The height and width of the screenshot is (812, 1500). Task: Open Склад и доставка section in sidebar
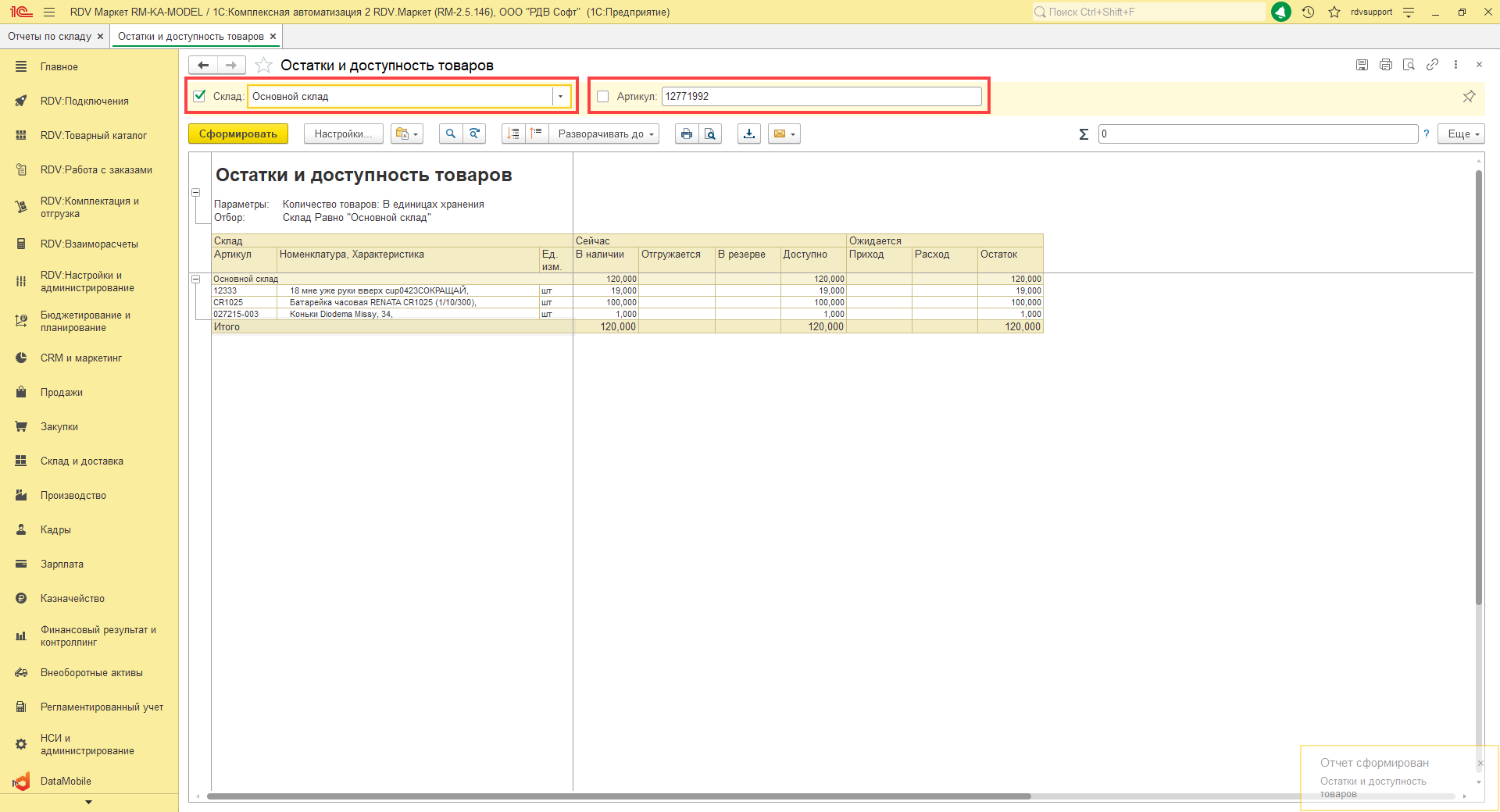(x=82, y=461)
